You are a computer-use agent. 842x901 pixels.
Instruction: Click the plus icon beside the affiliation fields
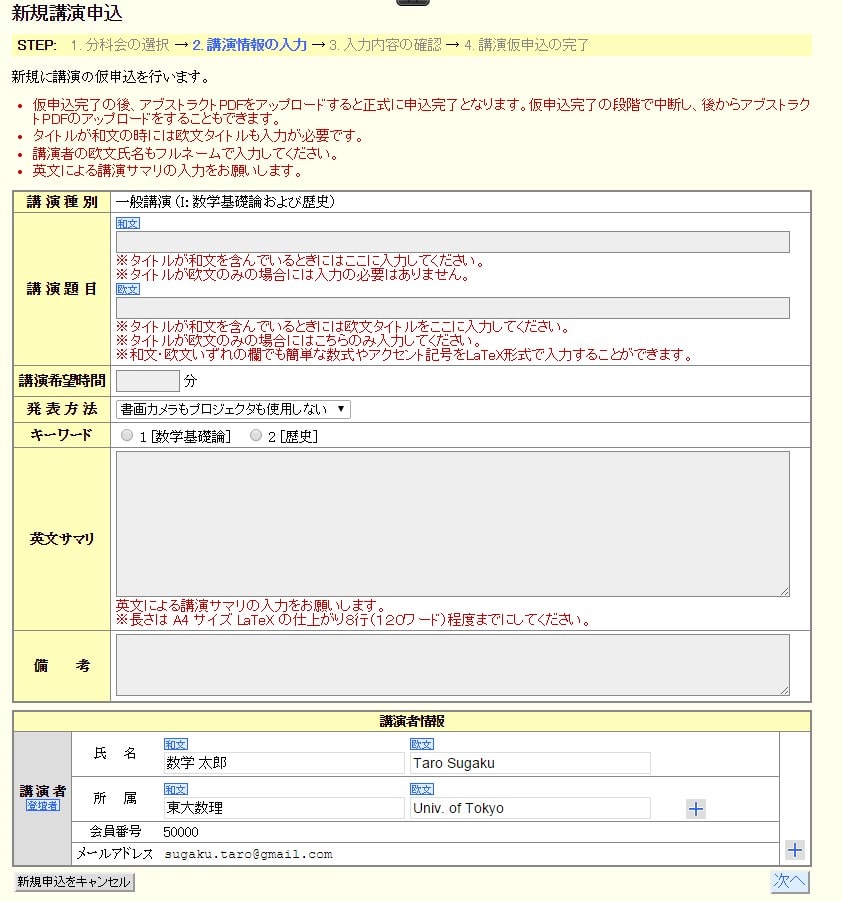coord(696,809)
